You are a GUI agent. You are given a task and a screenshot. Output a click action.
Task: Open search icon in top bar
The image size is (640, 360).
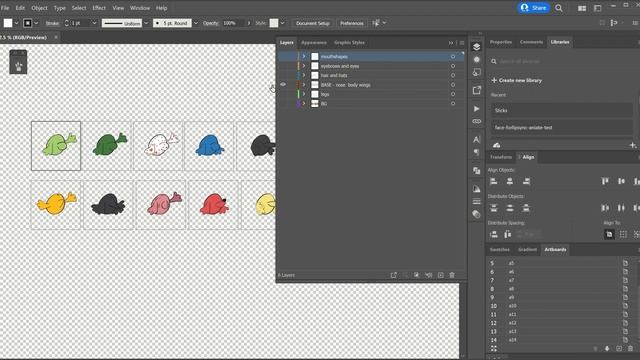pyautogui.click(x=559, y=8)
